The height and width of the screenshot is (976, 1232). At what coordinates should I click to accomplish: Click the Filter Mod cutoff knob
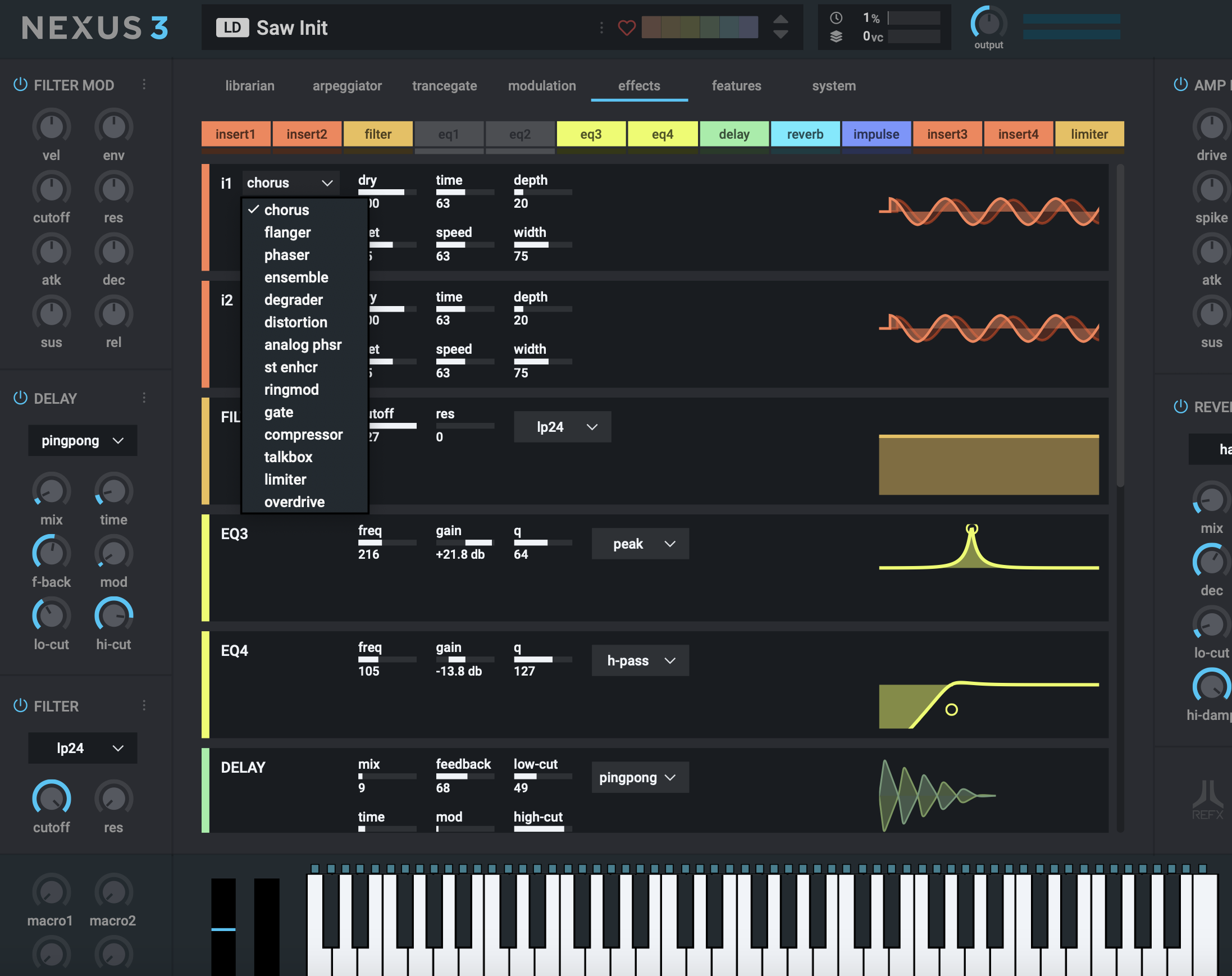click(x=52, y=189)
